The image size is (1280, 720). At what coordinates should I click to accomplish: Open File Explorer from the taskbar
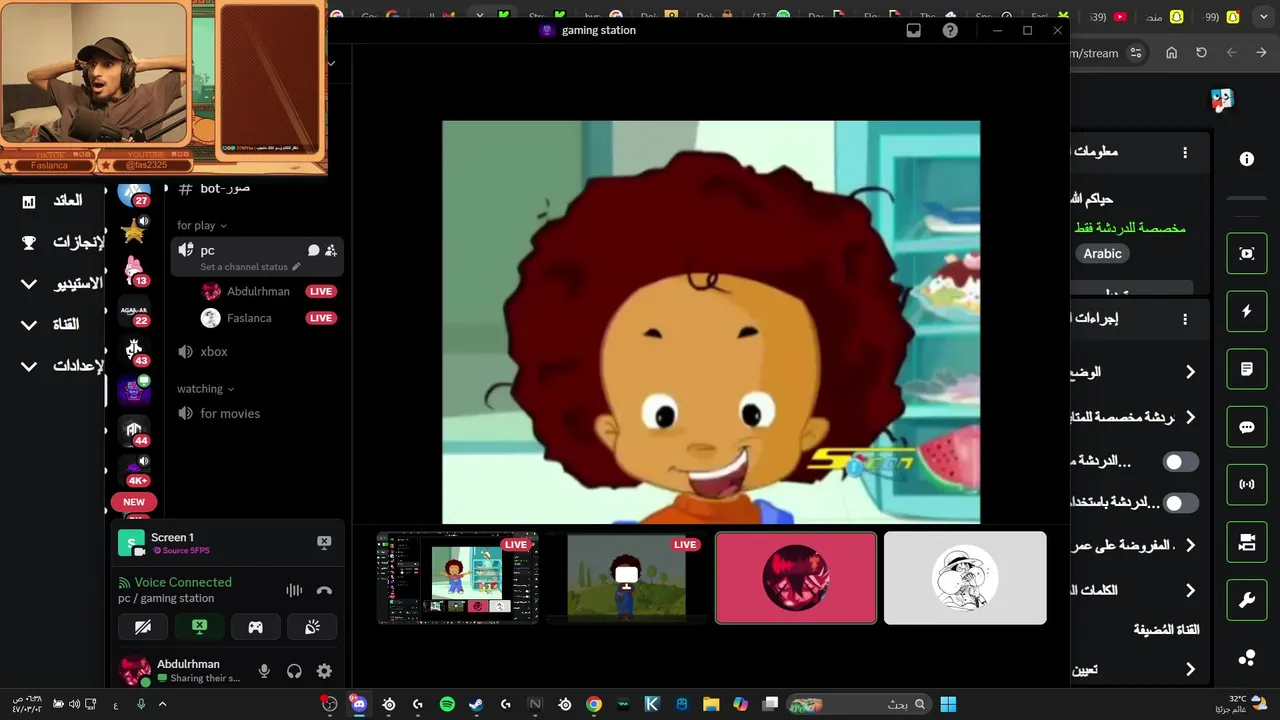tap(711, 704)
